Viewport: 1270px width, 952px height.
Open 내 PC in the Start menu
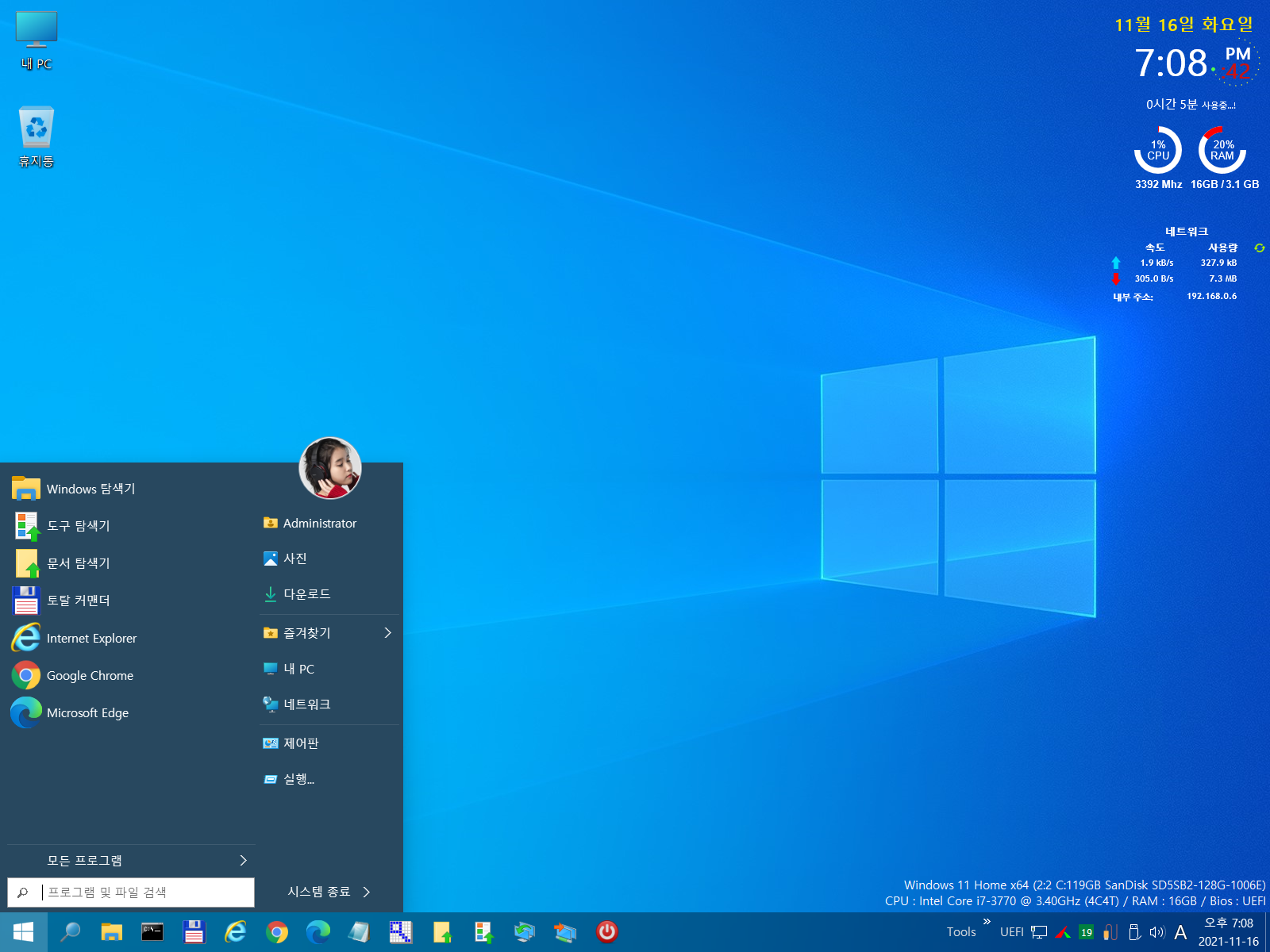tap(329, 669)
